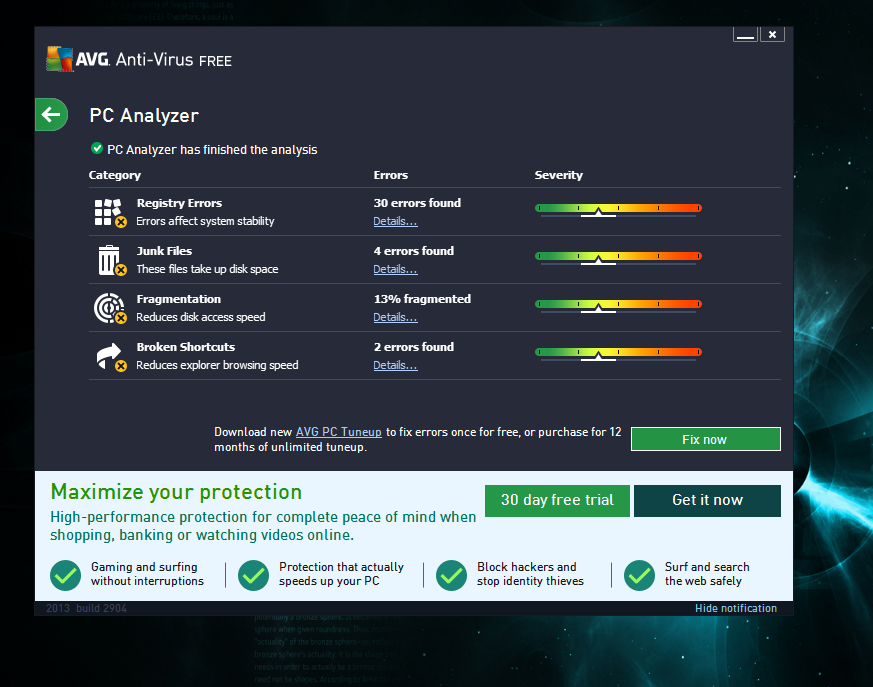
Task: Click the AVG logo icon
Action: pos(60,59)
